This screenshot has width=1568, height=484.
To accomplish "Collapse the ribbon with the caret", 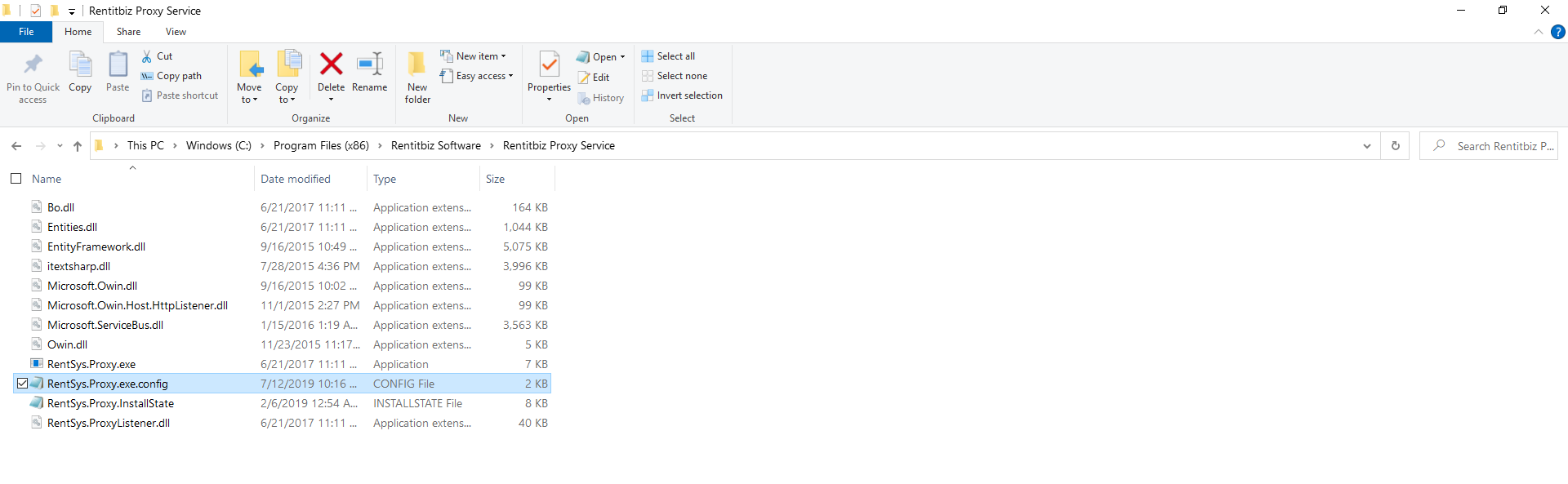I will coord(1538,32).
